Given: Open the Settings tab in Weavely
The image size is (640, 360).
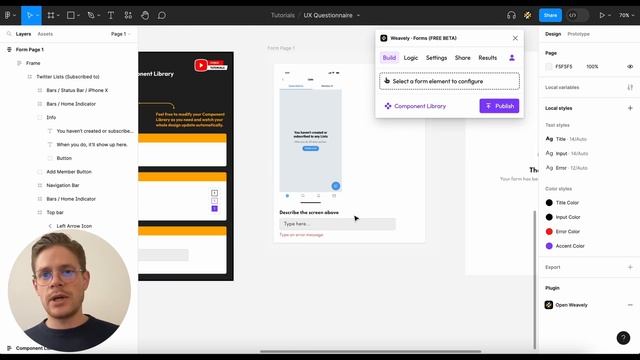Looking at the screenshot, I should pos(436,58).
